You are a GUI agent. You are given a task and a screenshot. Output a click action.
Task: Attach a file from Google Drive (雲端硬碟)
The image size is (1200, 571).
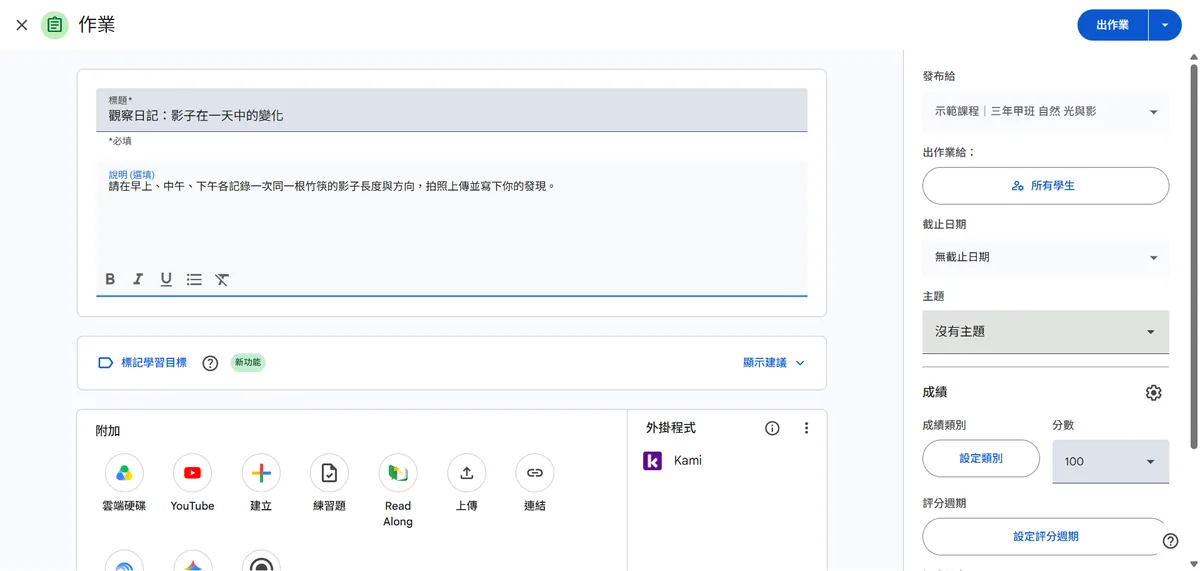pos(124,473)
